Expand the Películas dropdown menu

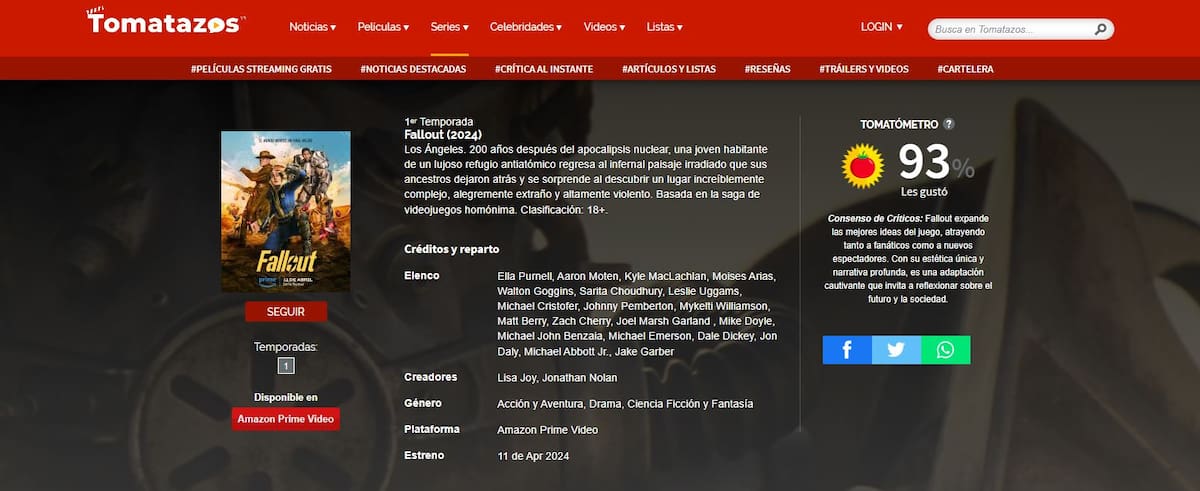pos(383,27)
